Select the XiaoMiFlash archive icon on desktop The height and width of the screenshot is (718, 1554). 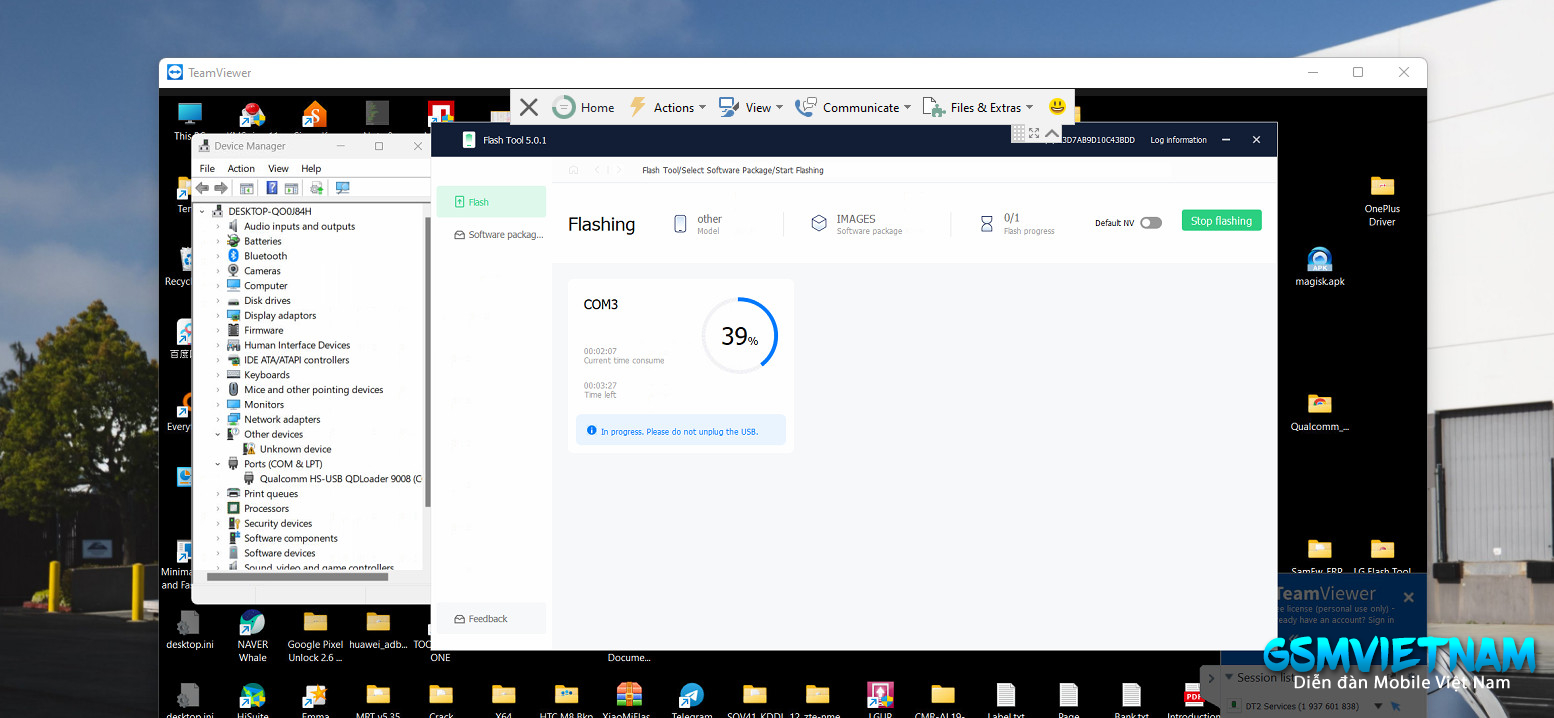pyautogui.click(x=629, y=700)
